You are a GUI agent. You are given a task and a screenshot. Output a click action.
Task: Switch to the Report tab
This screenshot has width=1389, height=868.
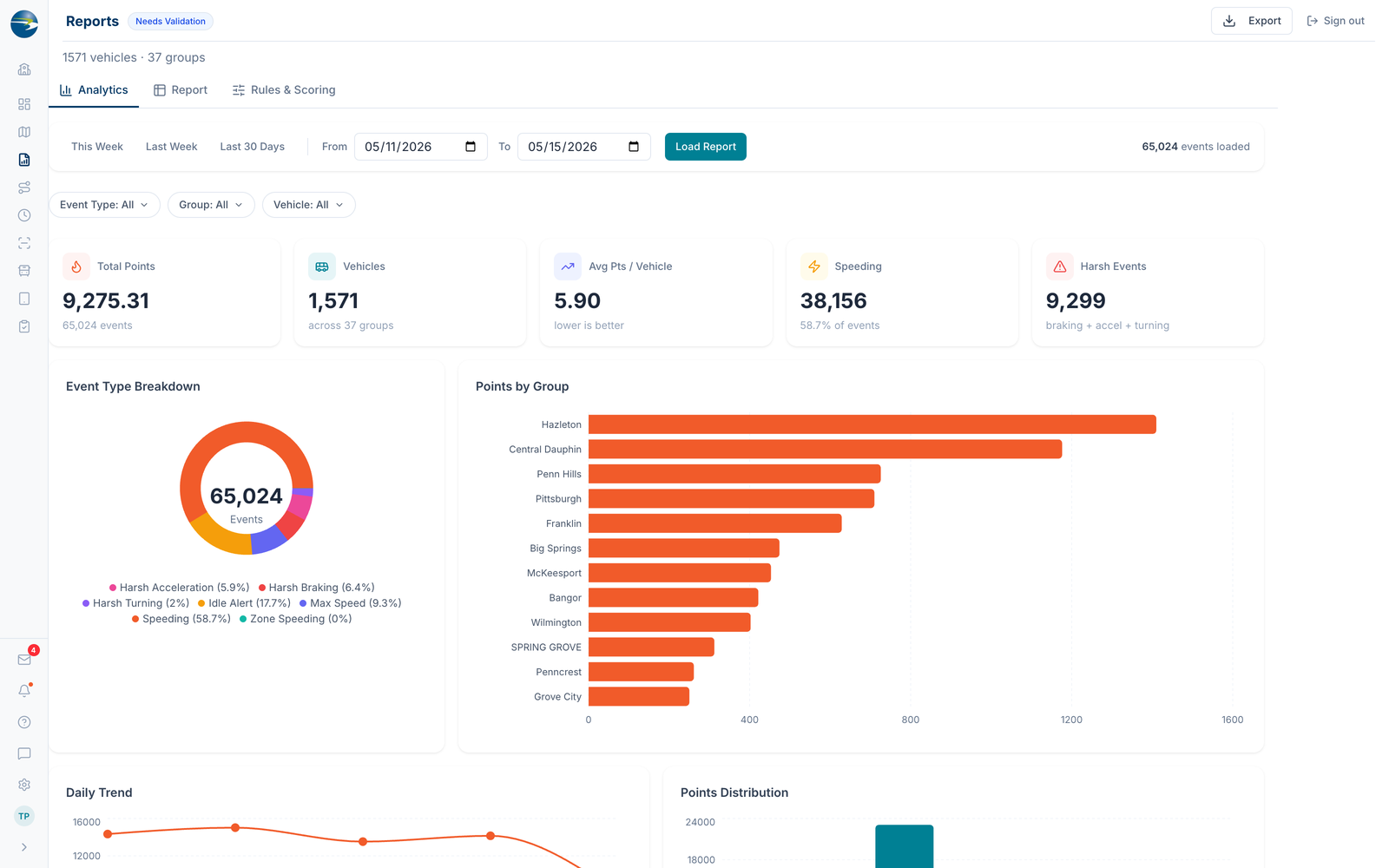[181, 90]
